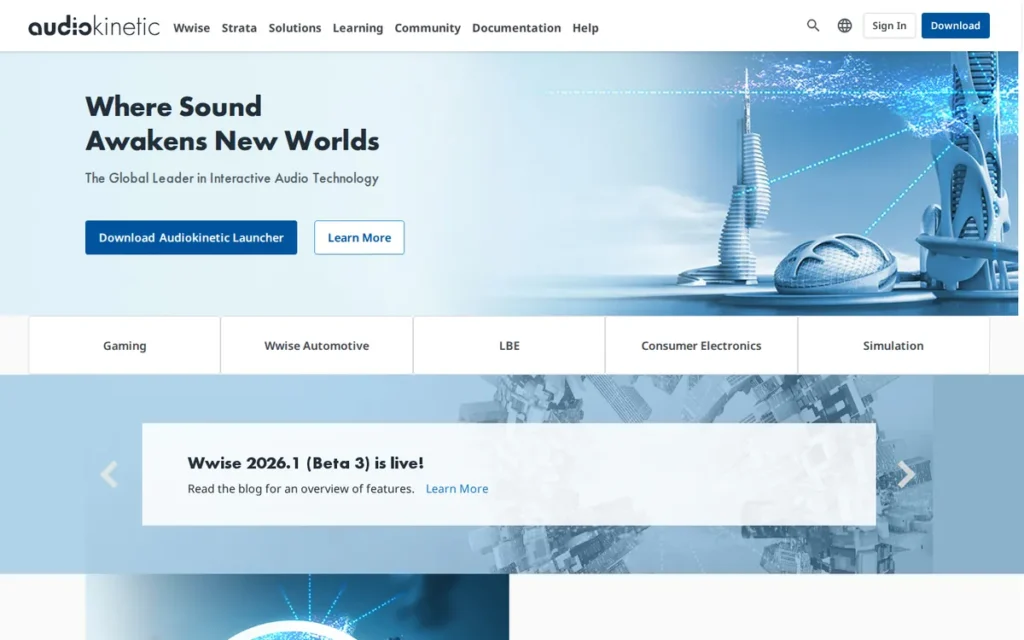
Task: Click 'Where Sound Awakens New Worlds' headline
Action: [232, 123]
